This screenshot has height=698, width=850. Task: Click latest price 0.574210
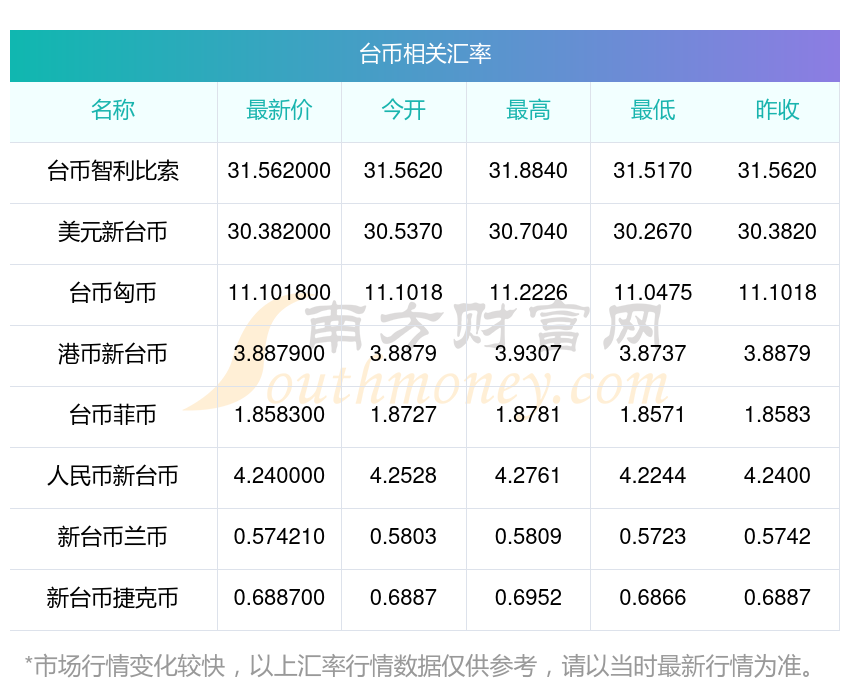[279, 537]
